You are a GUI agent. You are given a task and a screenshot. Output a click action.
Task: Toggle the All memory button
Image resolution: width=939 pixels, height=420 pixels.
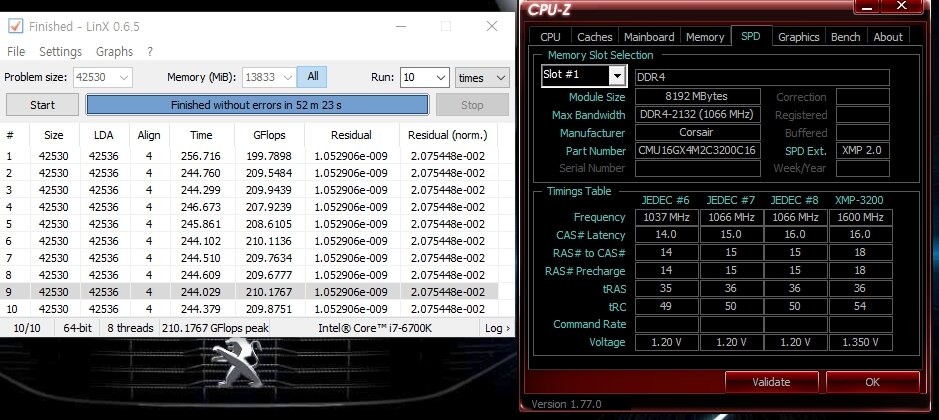tap(313, 77)
